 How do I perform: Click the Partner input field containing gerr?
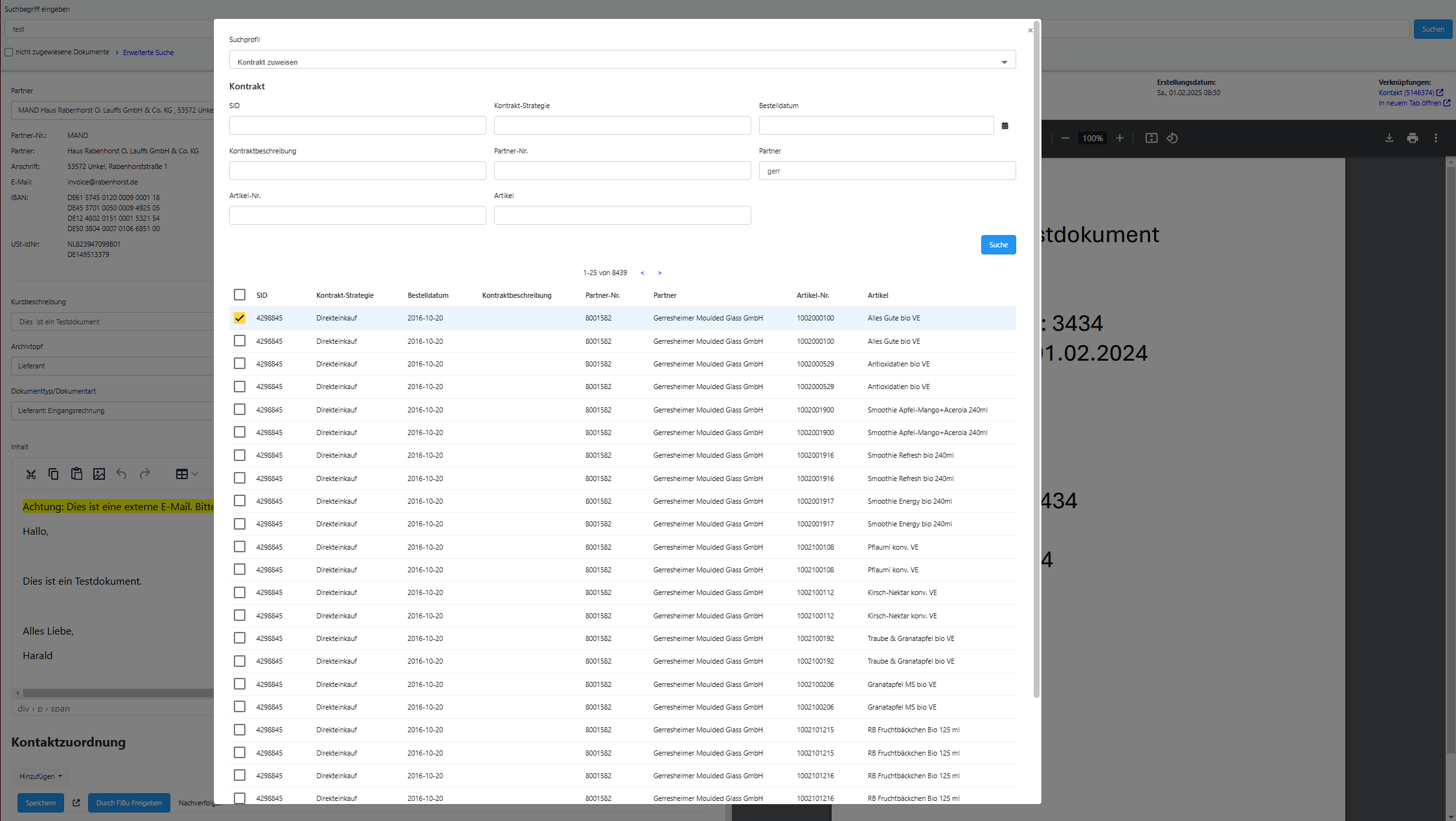887,171
